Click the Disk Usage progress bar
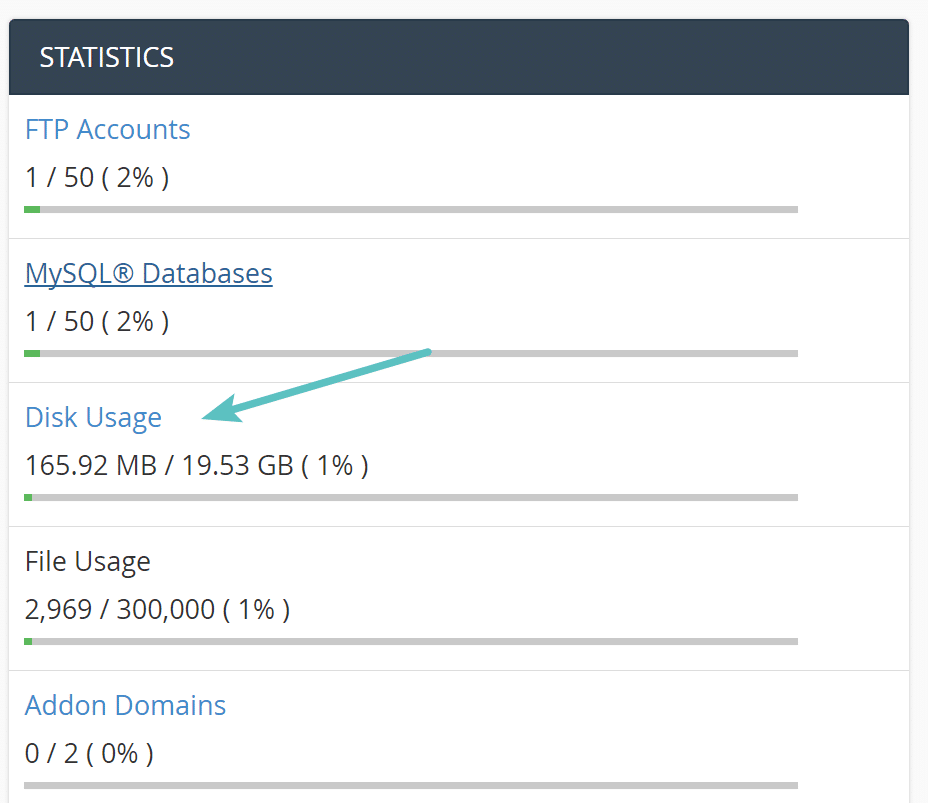 [410, 497]
